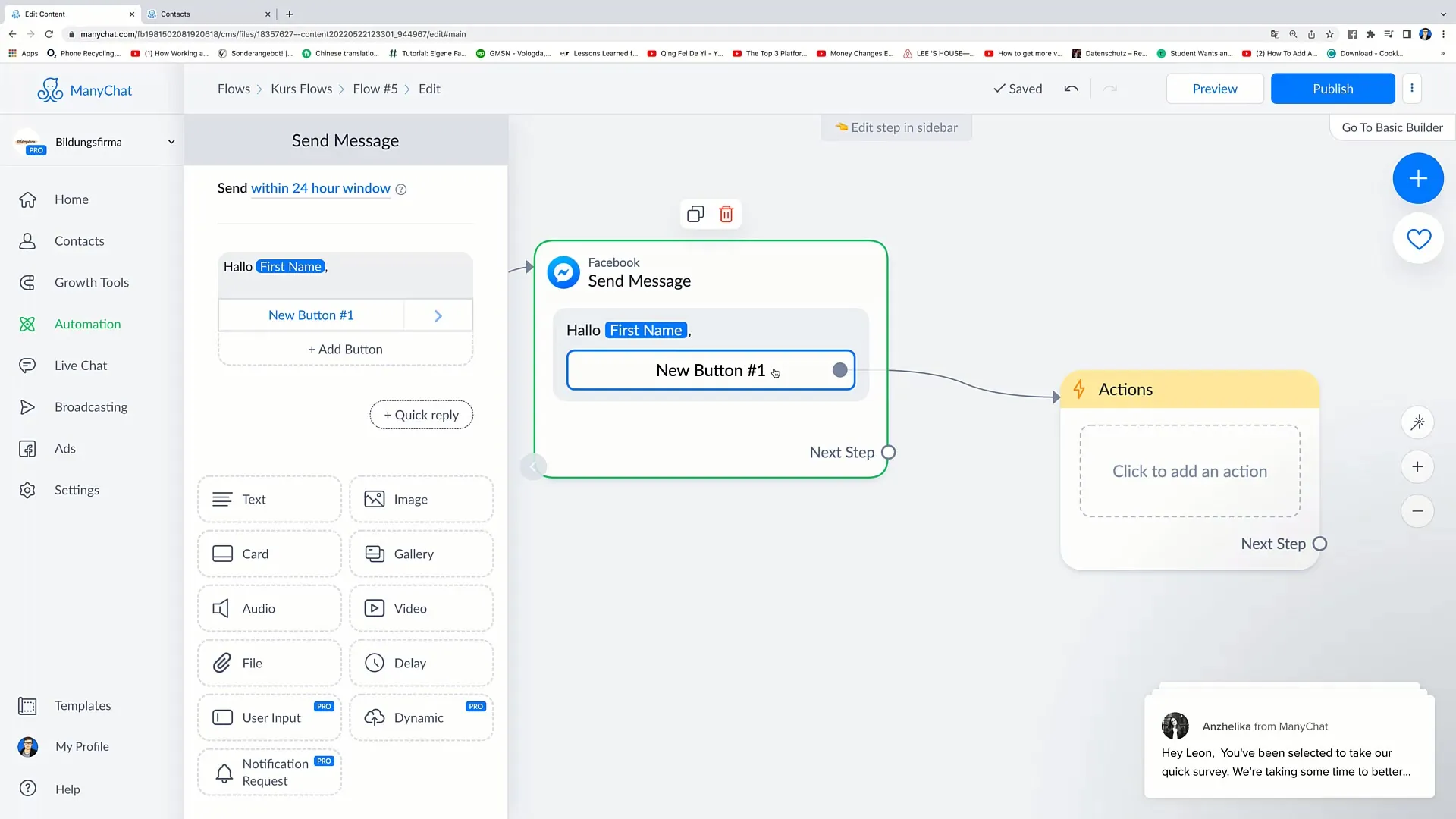Open the Broadcasting section icon
Screen dimensions: 1456x819
(27, 407)
